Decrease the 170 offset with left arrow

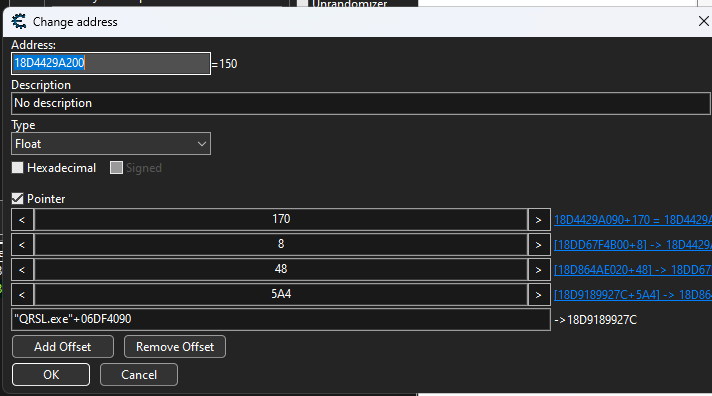(22, 220)
